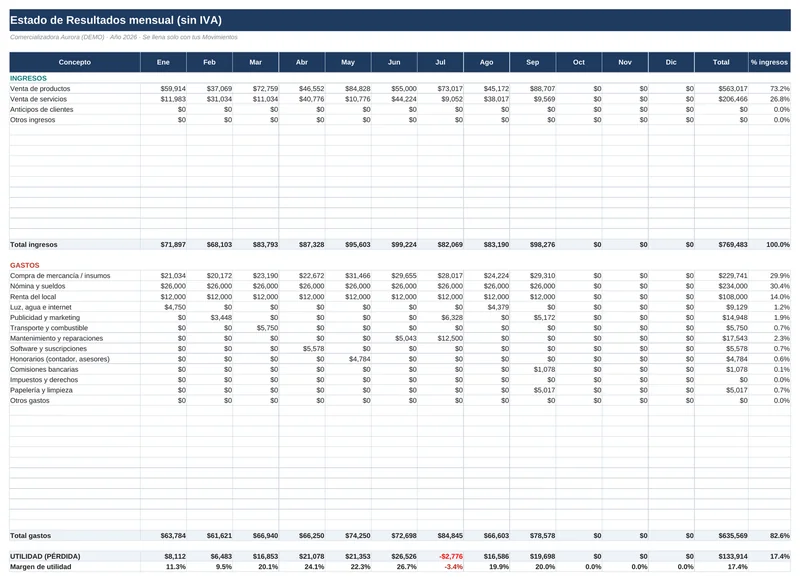The image size is (800, 581).
Task: Select the 'Otros gastos' row label
Action: pyautogui.click(x=30, y=401)
